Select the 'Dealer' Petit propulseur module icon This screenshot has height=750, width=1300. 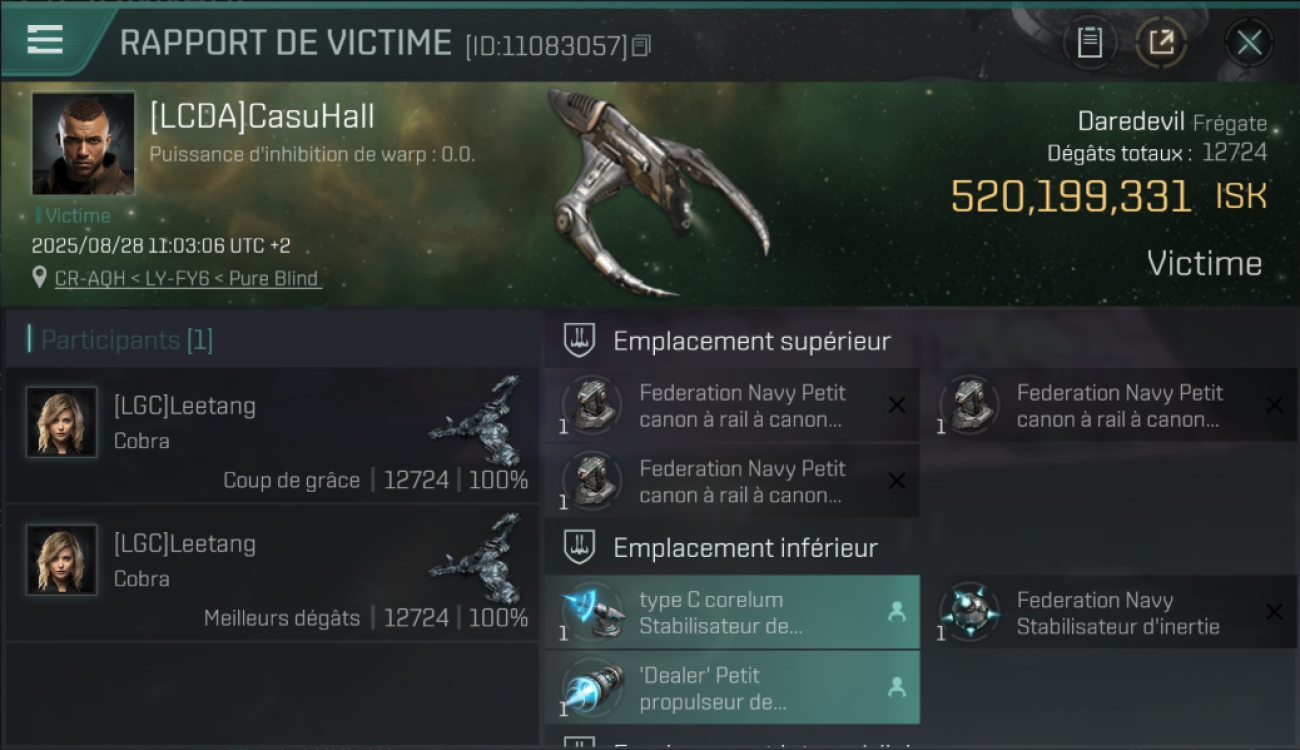[593, 688]
